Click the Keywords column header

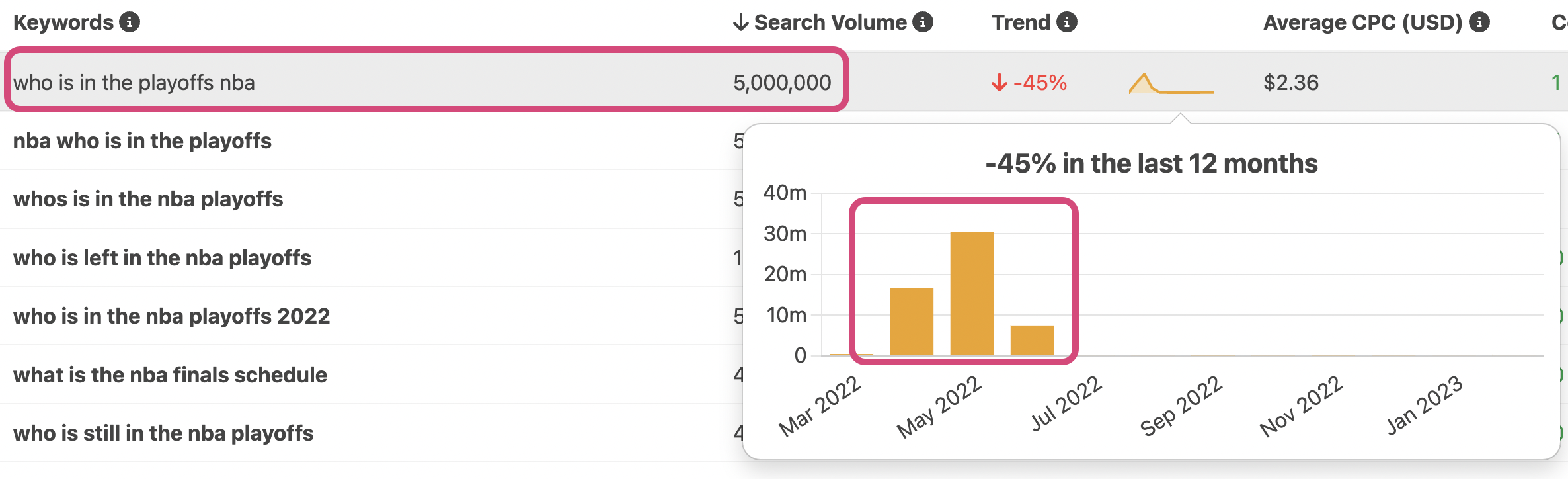click(63, 22)
